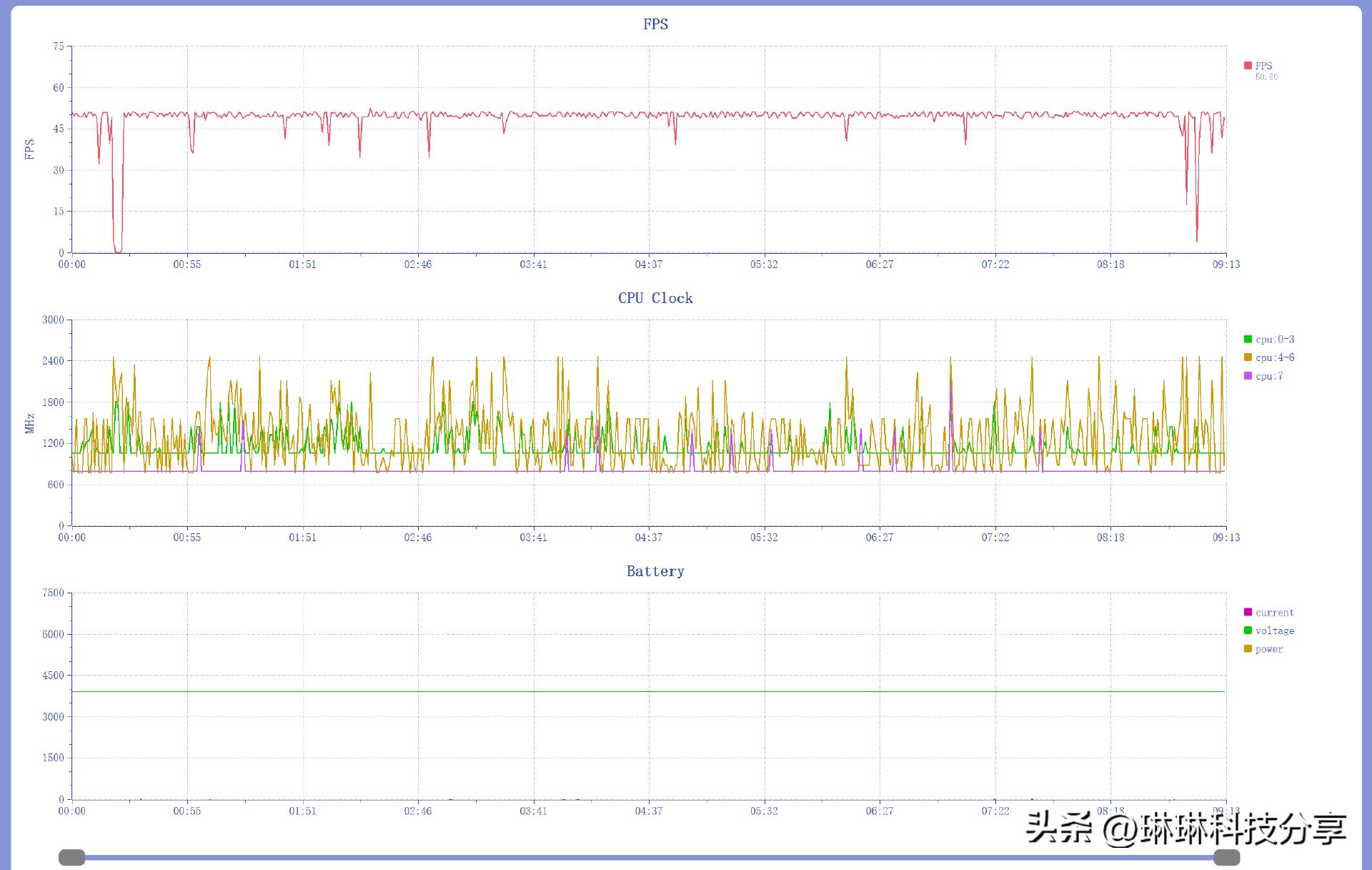Click the green voltage legend swatch

1248,631
